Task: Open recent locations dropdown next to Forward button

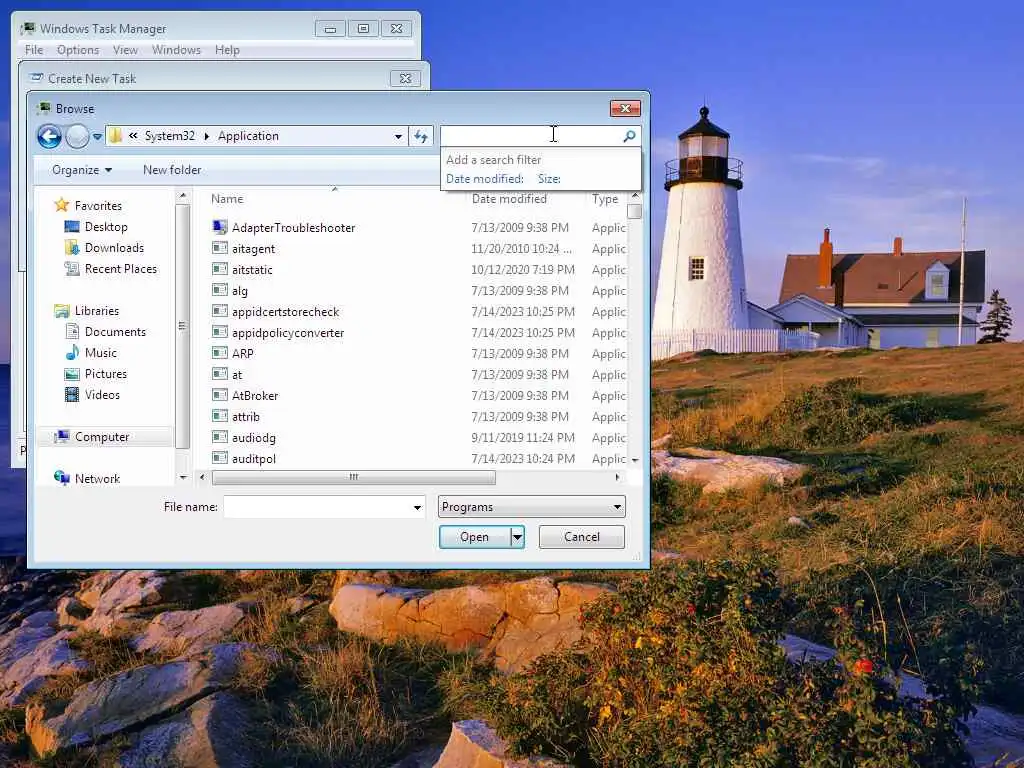Action: (97, 136)
